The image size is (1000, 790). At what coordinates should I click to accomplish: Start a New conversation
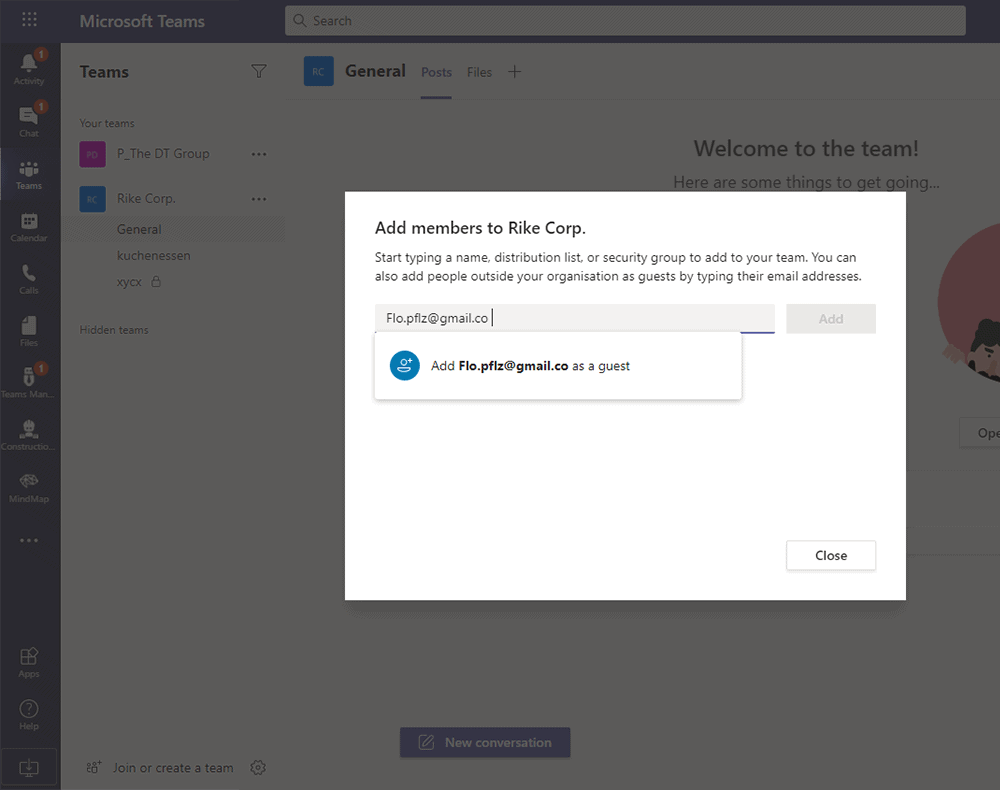pos(485,742)
